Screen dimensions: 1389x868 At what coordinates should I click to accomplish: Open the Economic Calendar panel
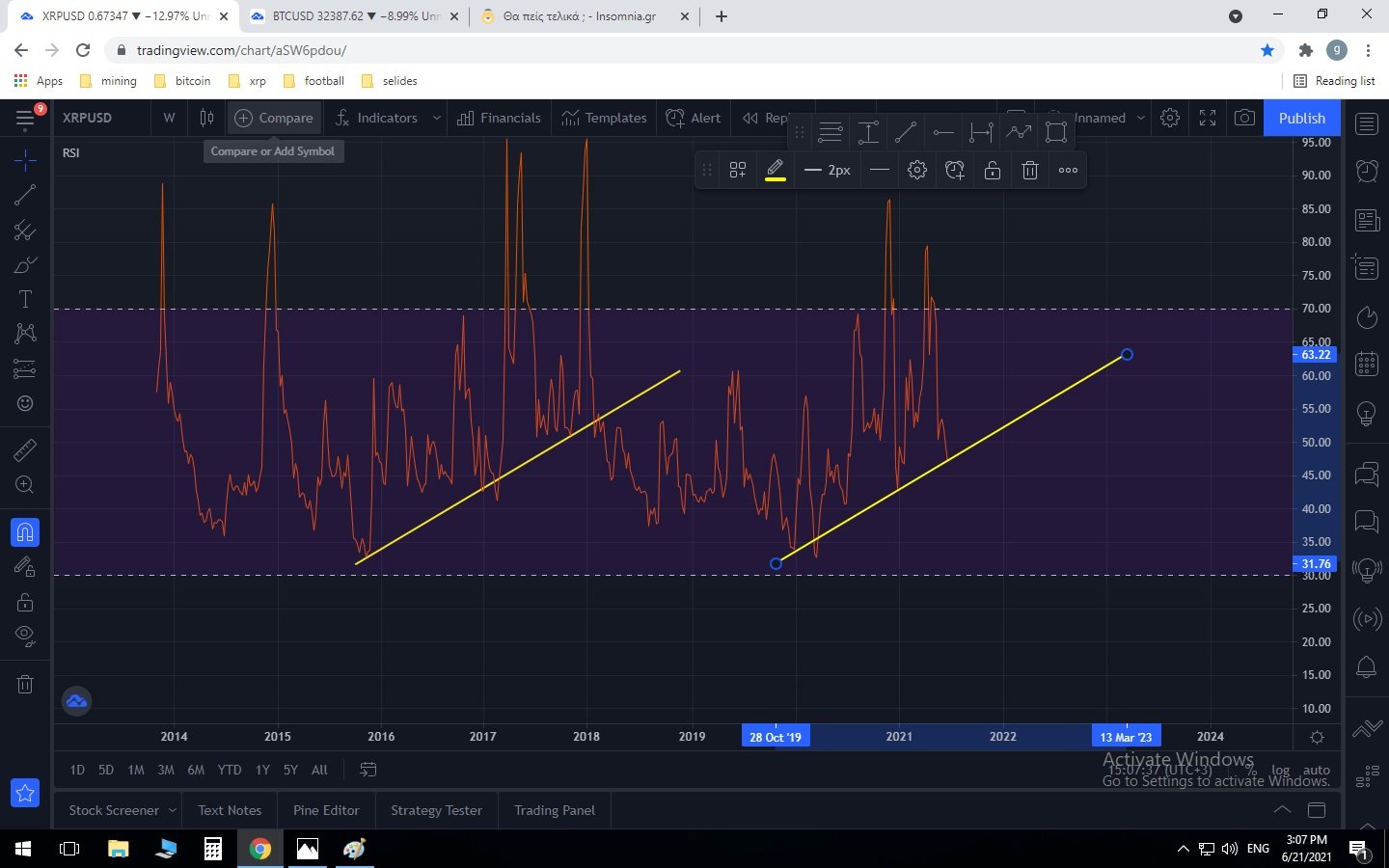point(1367,364)
